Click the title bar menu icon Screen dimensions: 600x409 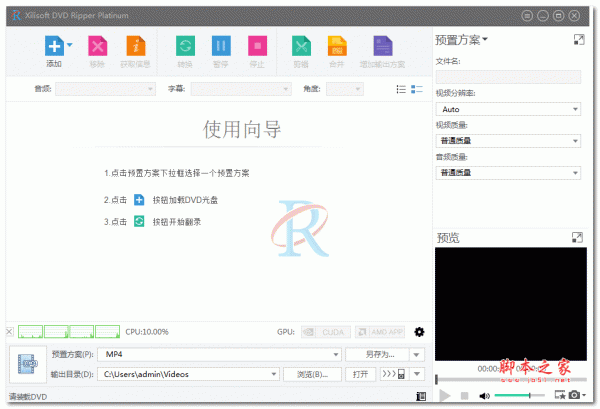pyautogui.click(x=527, y=16)
